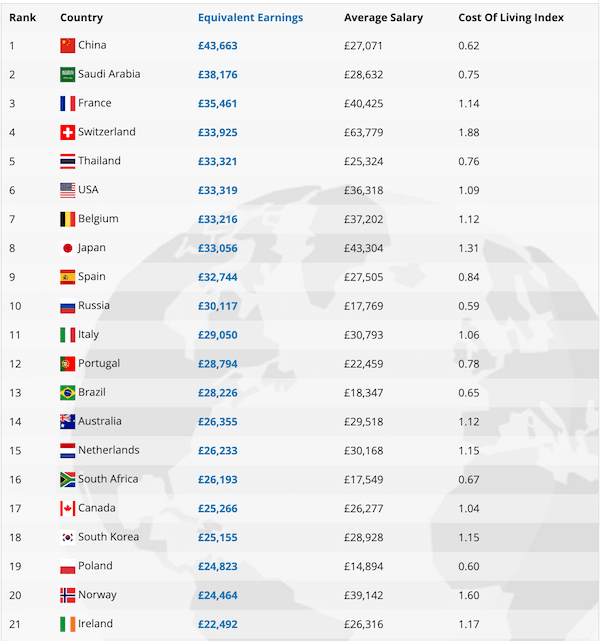Click the South Africa flag icon

67,480
